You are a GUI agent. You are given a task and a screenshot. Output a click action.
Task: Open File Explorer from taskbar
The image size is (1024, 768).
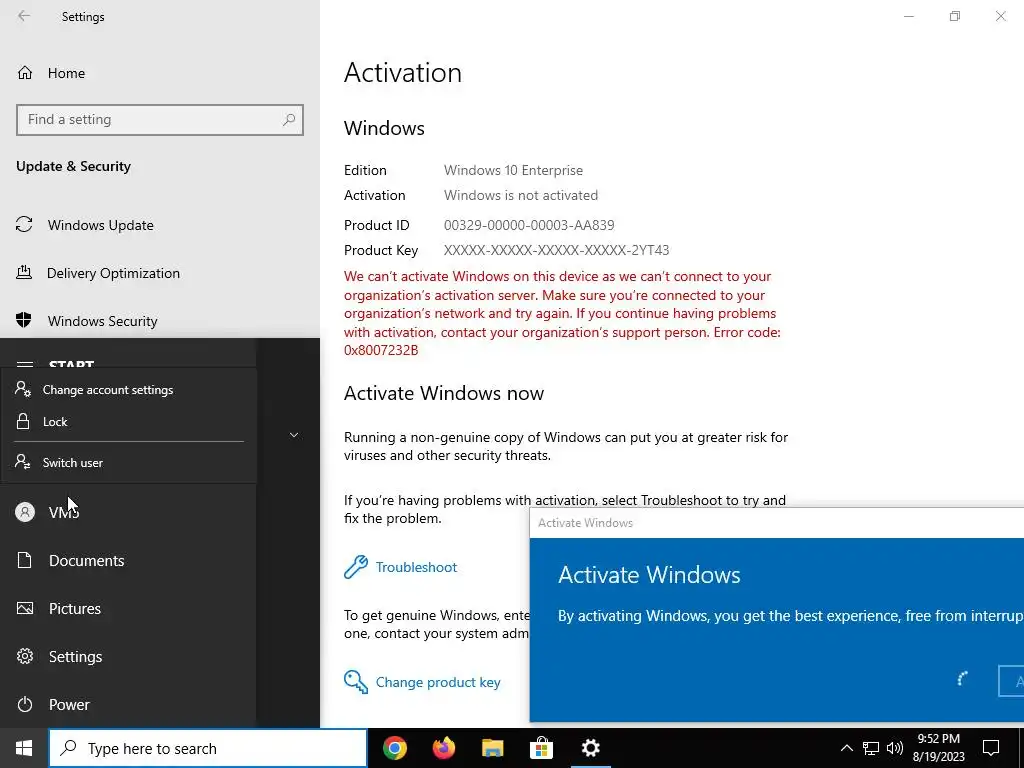coord(492,748)
